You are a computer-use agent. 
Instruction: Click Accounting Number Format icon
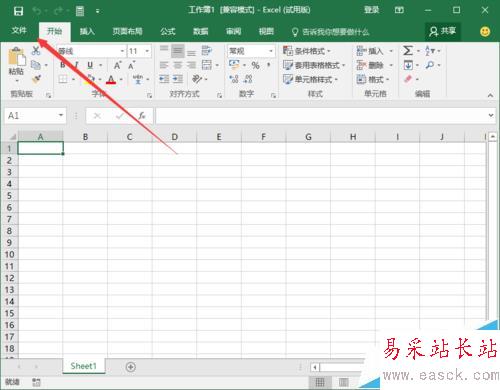coord(234,65)
